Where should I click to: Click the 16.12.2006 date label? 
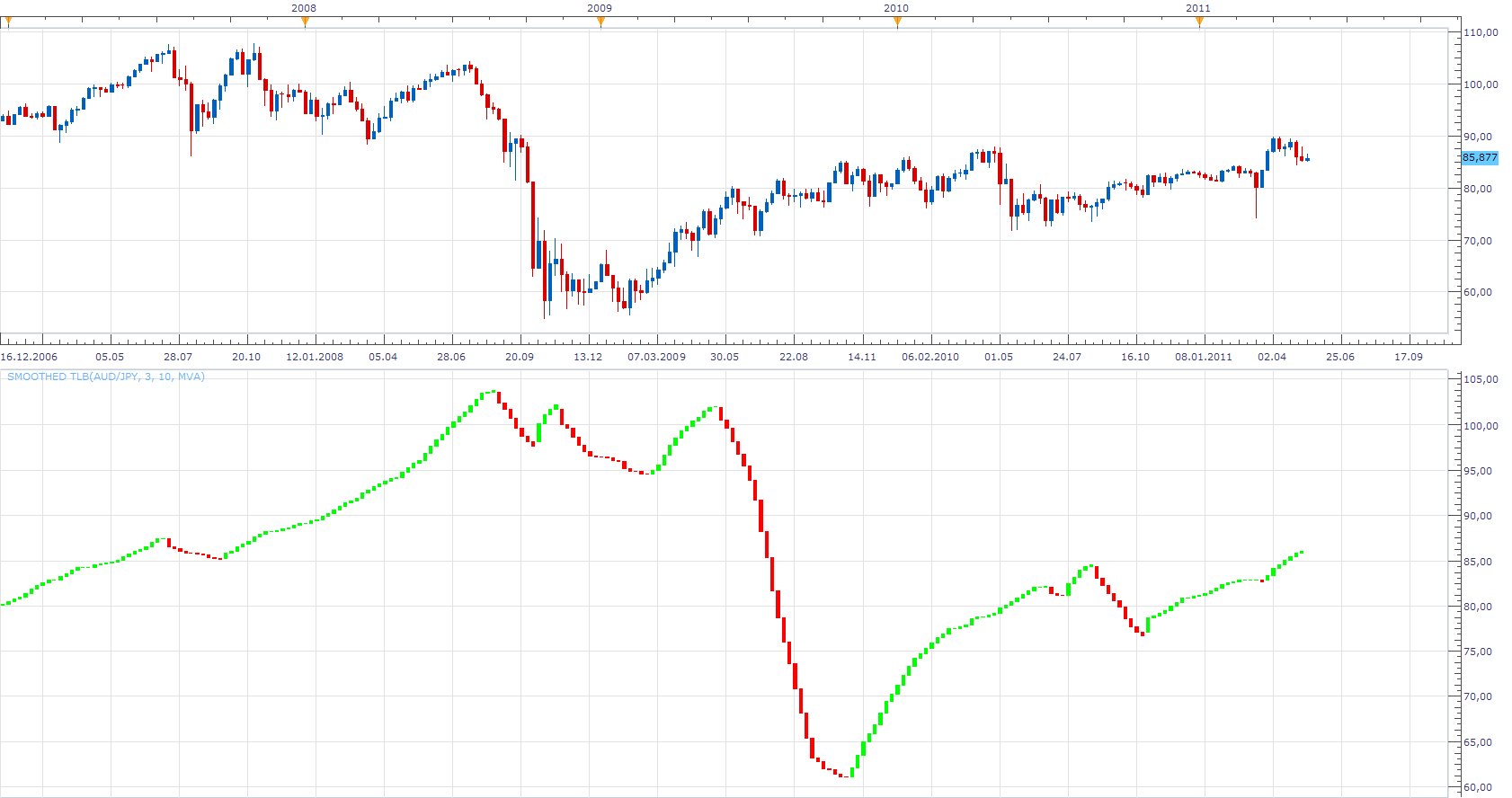click(x=29, y=357)
